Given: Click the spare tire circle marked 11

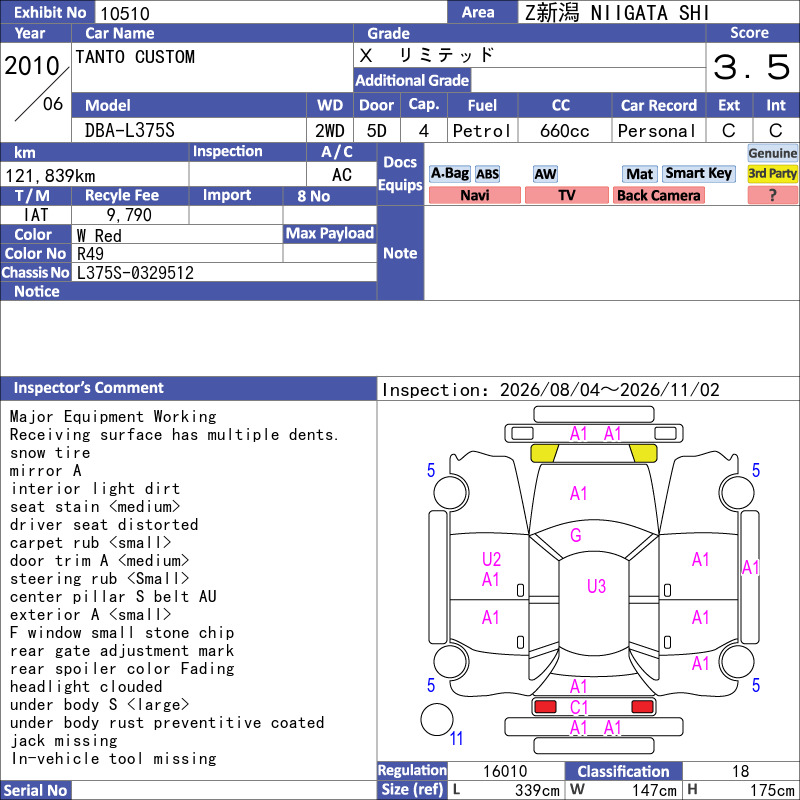Looking at the screenshot, I should [x=437, y=719].
